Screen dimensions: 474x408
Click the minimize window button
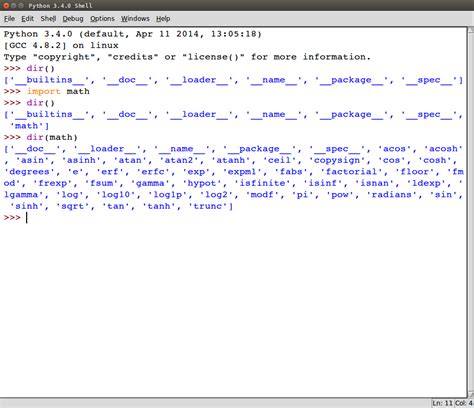pyautogui.click(x=14, y=6)
